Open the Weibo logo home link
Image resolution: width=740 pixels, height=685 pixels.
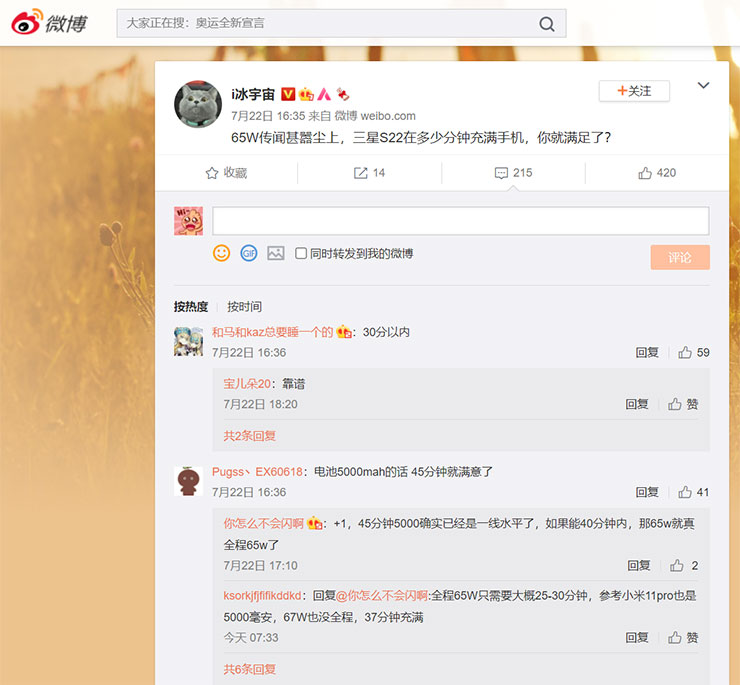click(50, 23)
